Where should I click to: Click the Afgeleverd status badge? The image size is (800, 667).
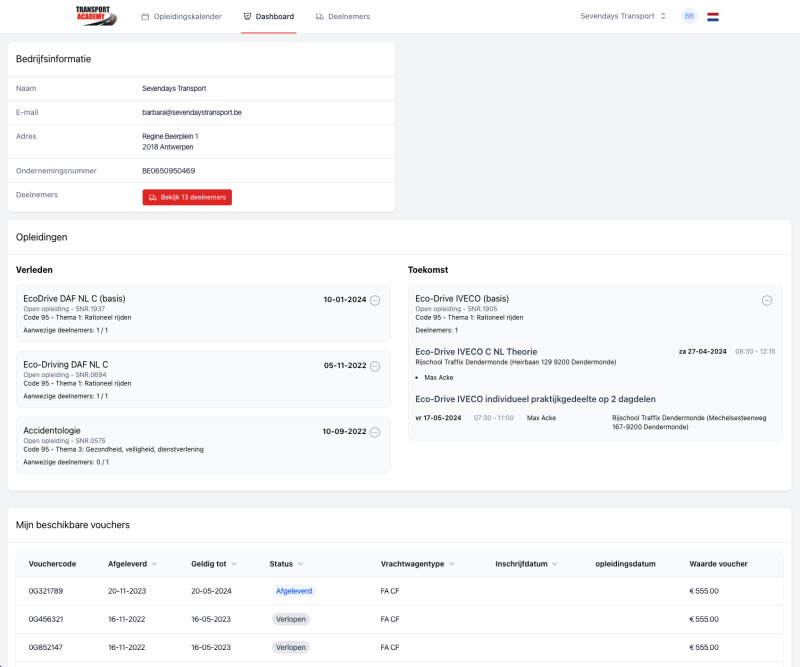[x=294, y=591]
